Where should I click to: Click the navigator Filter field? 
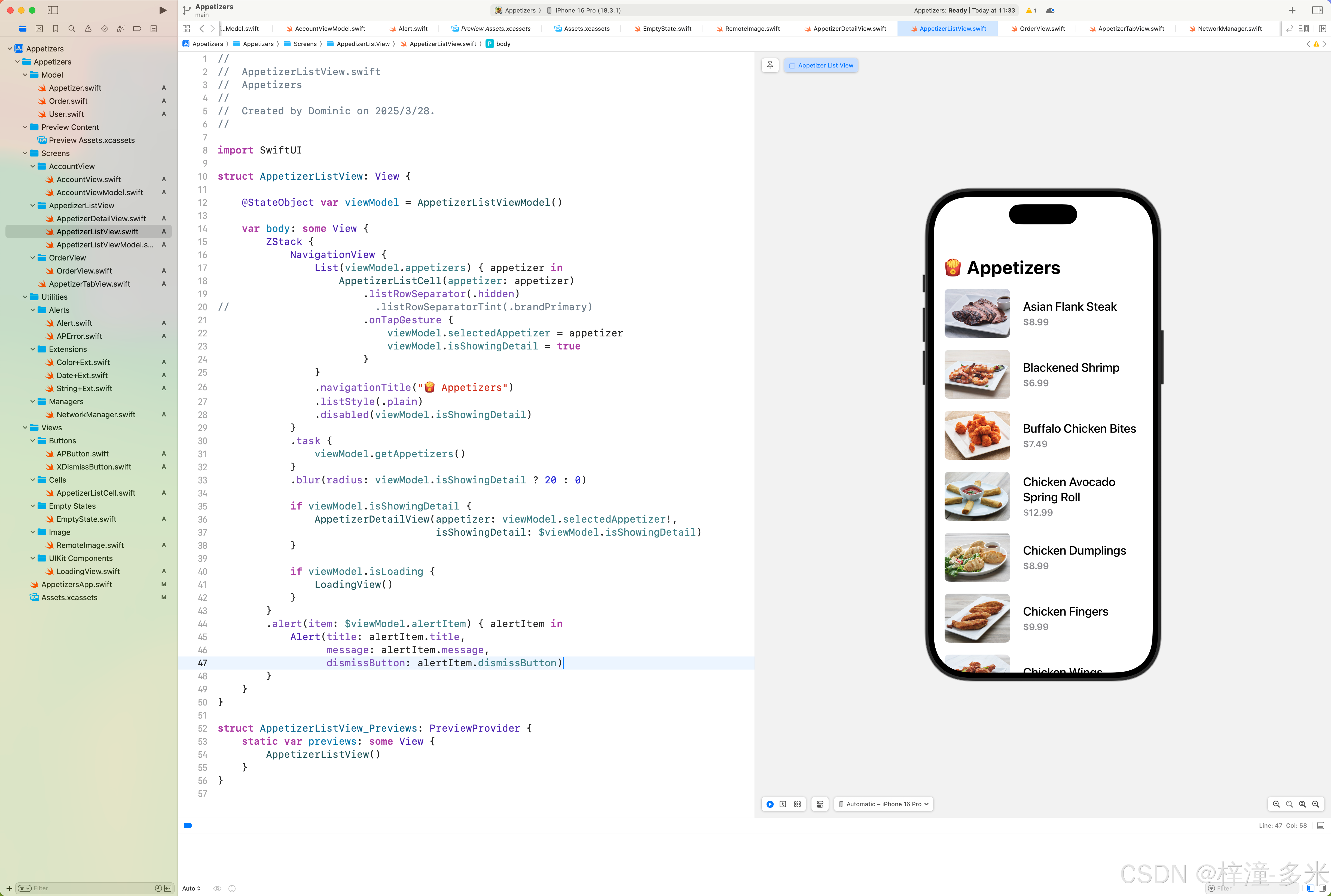86,888
